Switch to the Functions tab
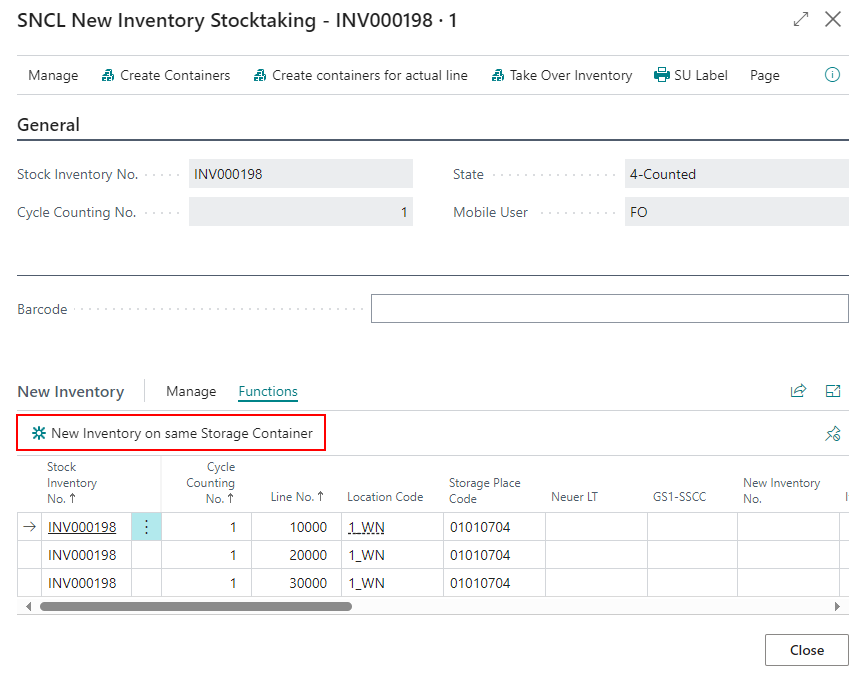864x681 pixels. (x=268, y=391)
